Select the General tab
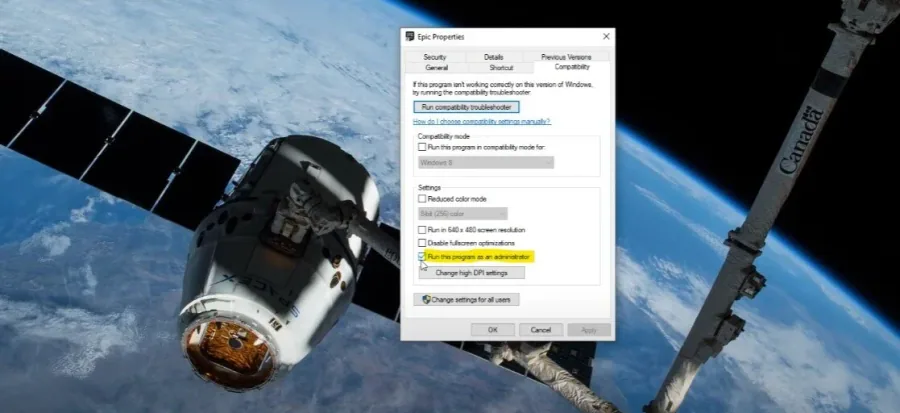The image size is (900, 413). [x=437, y=68]
